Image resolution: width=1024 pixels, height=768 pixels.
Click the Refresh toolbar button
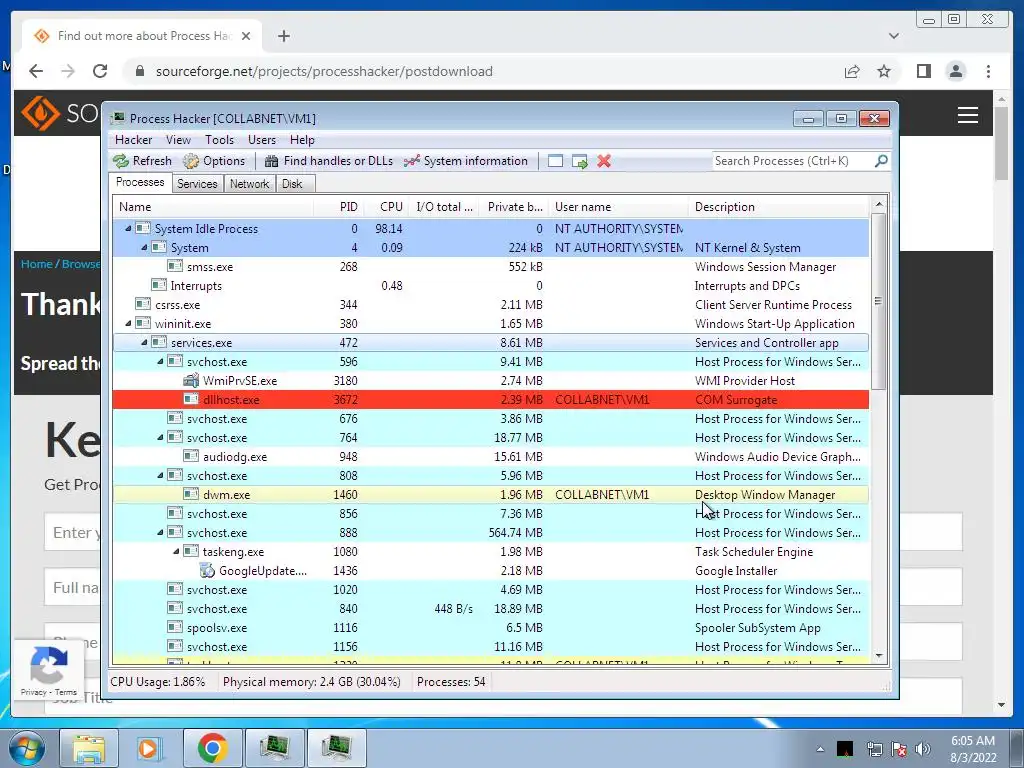click(142, 161)
